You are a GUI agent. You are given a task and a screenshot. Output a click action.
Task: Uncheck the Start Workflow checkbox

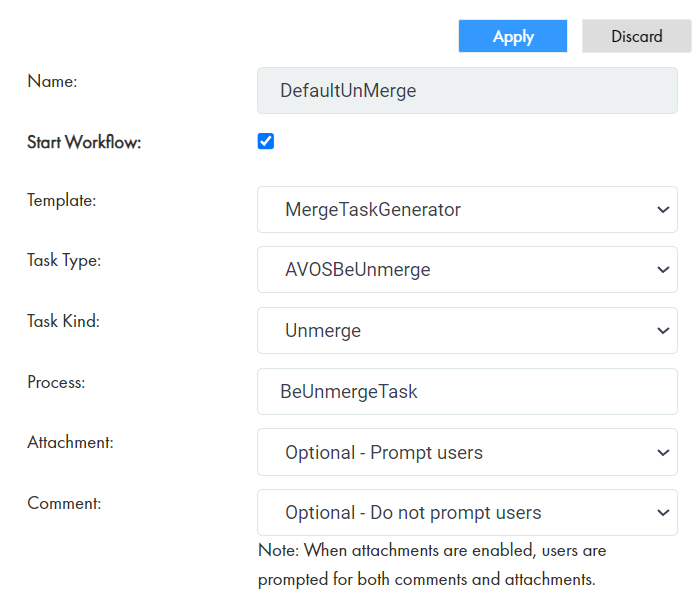point(266,141)
